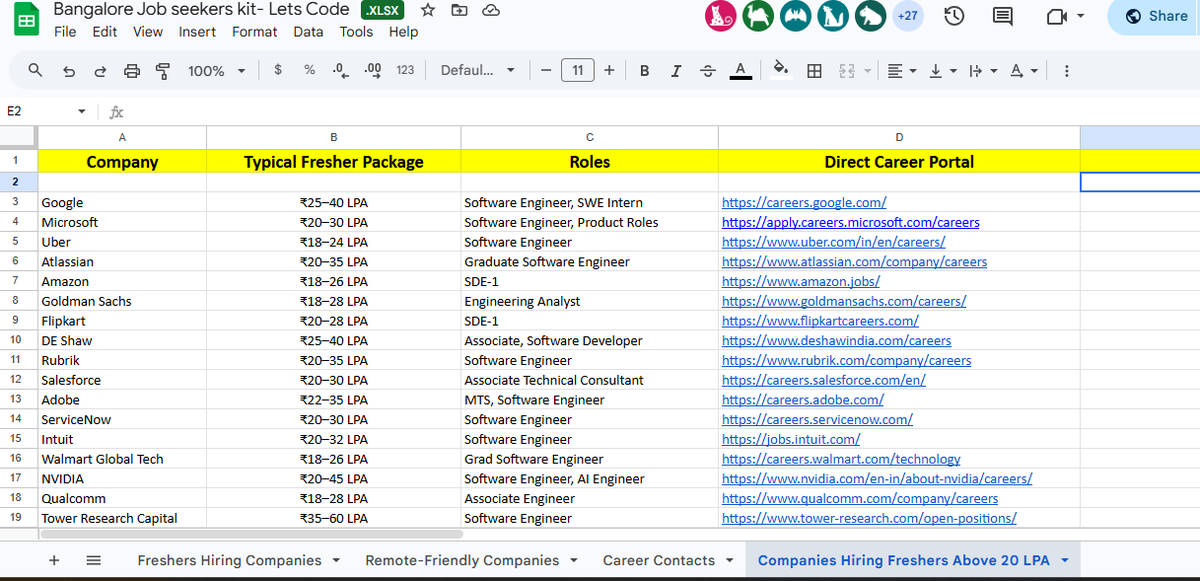
Task: Switch to Freshers Hiring Companies tab
Action: (229, 560)
